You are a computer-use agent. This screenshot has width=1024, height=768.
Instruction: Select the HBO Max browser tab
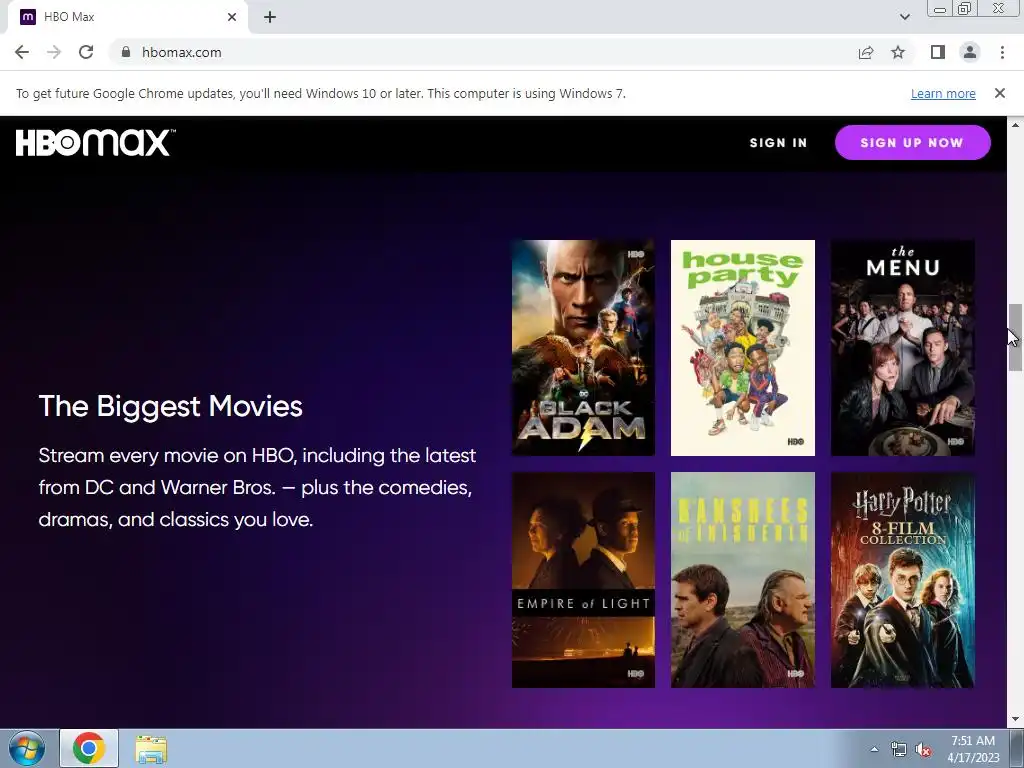click(127, 17)
